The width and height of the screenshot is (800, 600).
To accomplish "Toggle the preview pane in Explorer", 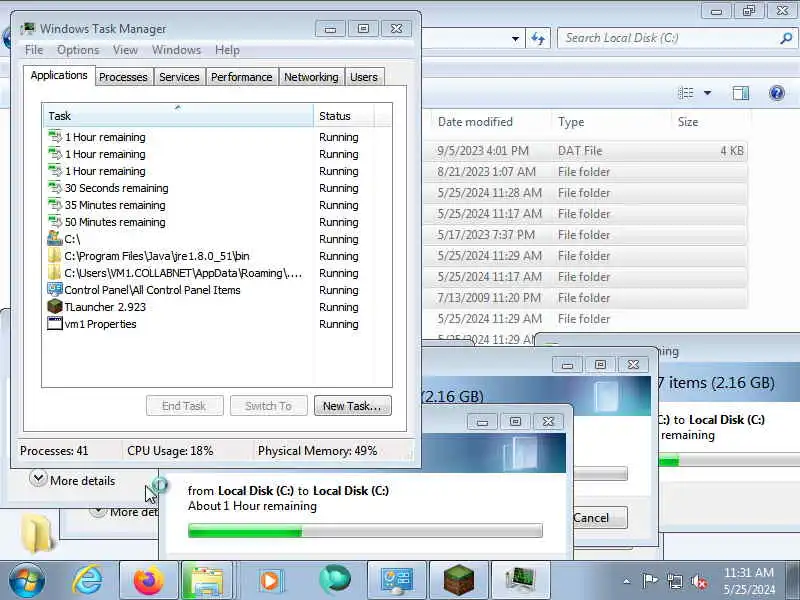I will (740, 93).
